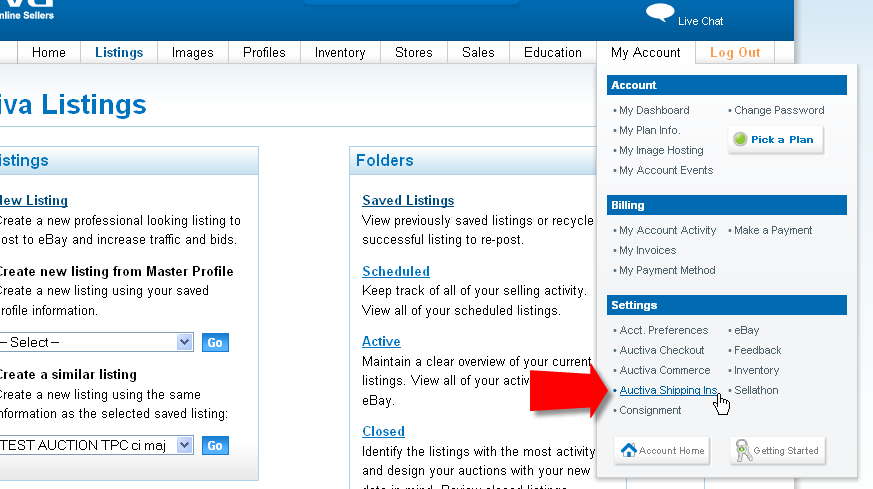Click the Account Home house icon
873x489 pixels.
[629, 450]
